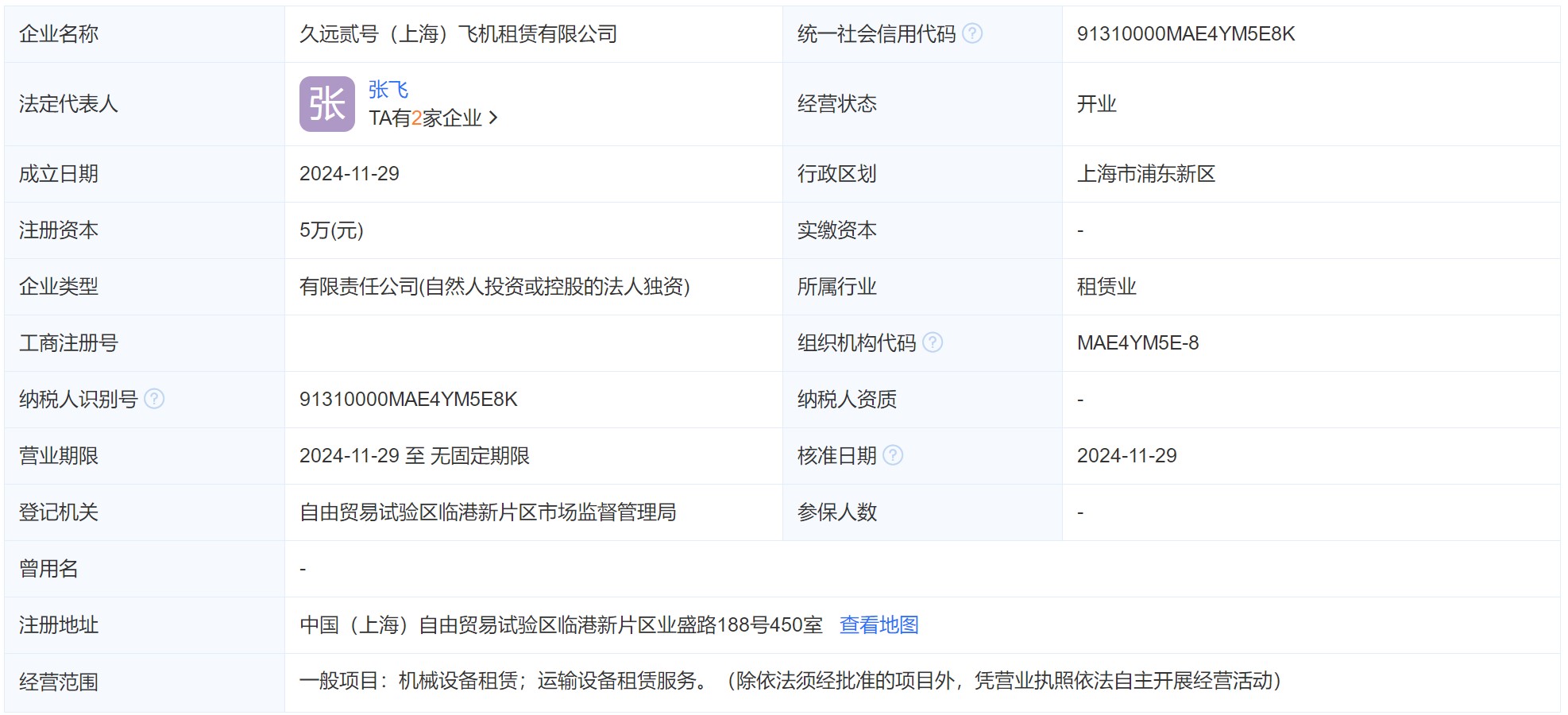
Task: Click approval date value next to 核准日期
Action: 1127,456
